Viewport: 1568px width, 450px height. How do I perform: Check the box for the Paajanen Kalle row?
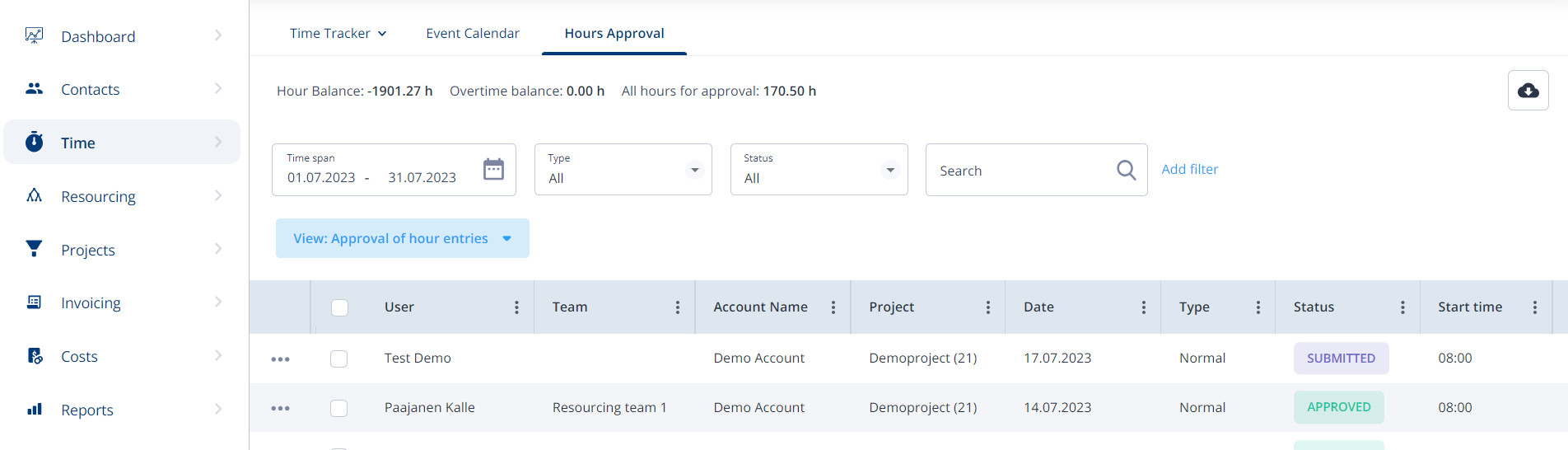pos(338,408)
